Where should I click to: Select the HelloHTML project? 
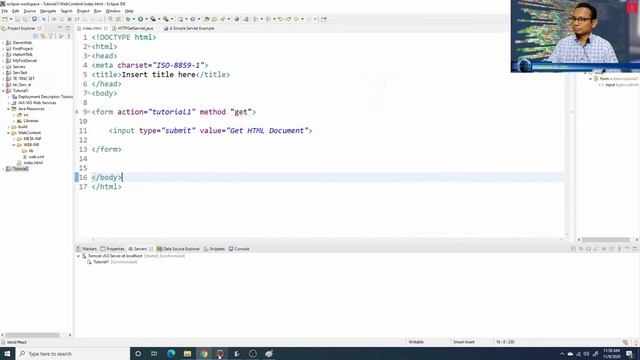[22, 54]
